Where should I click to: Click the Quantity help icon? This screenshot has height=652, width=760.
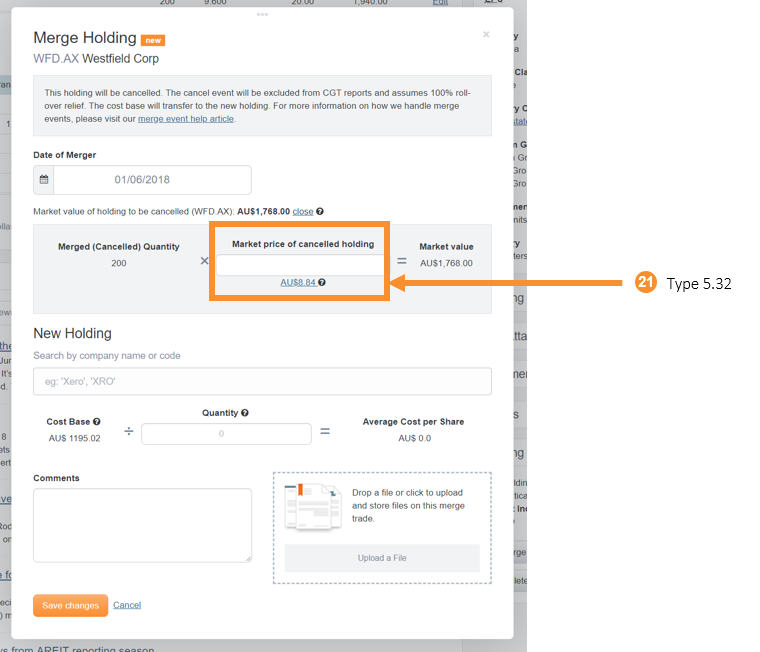245,413
